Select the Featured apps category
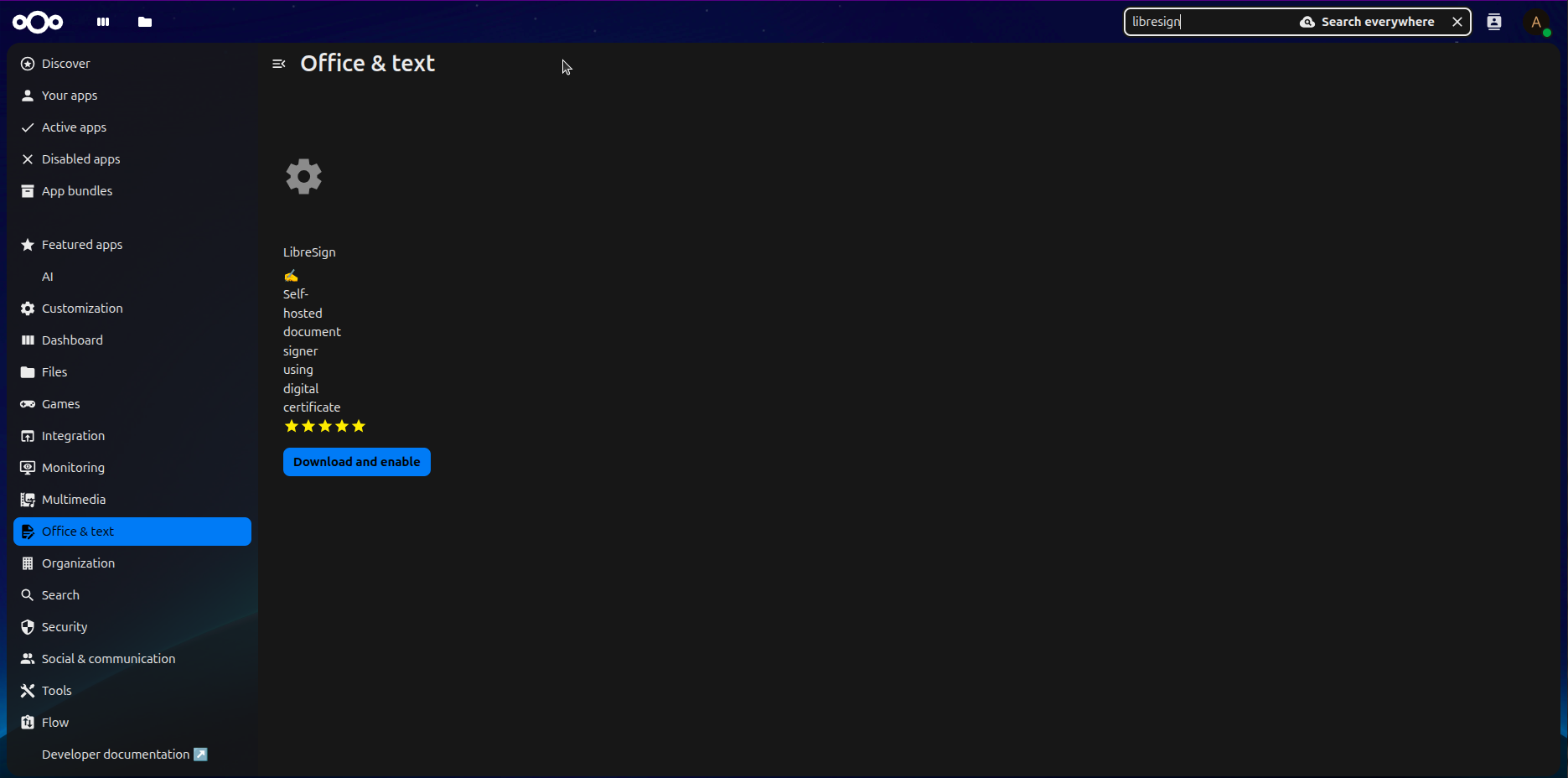The width and height of the screenshot is (1568, 778). tap(82, 245)
